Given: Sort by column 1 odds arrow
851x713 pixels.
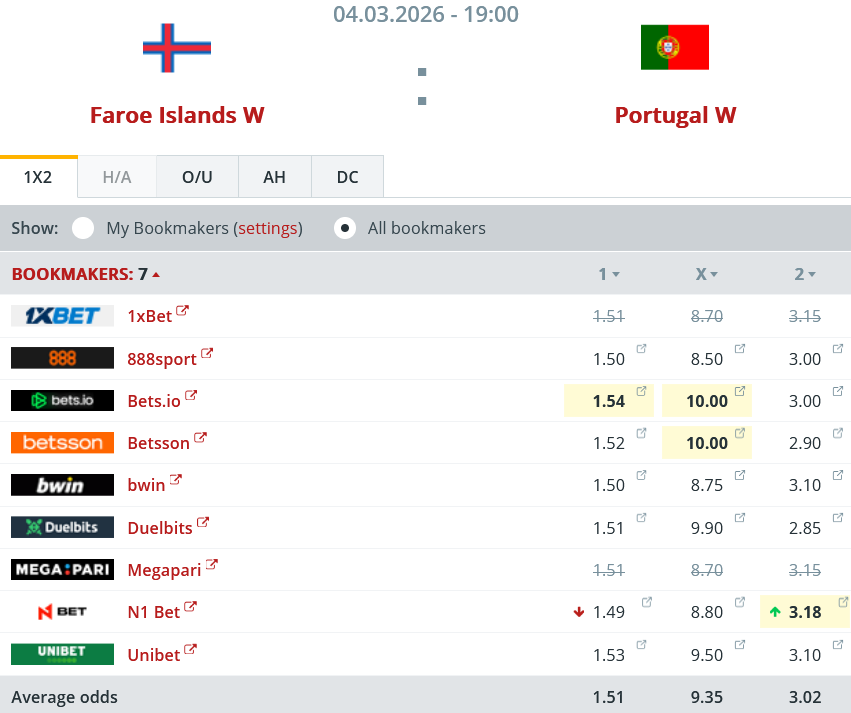Looking at the screenshot, I should [616, 274].
